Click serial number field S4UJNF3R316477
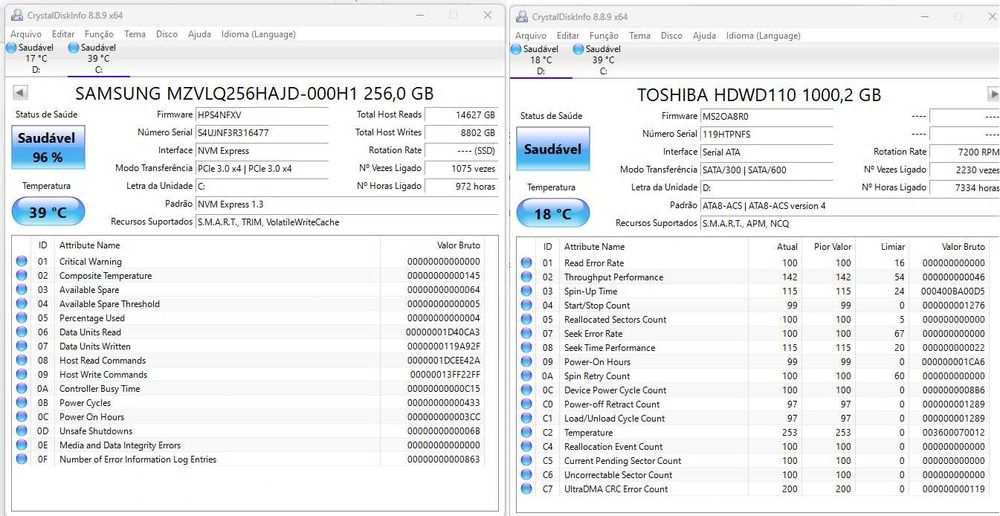This screenshot has width=1000, height=516. click(x=261, y=133)
